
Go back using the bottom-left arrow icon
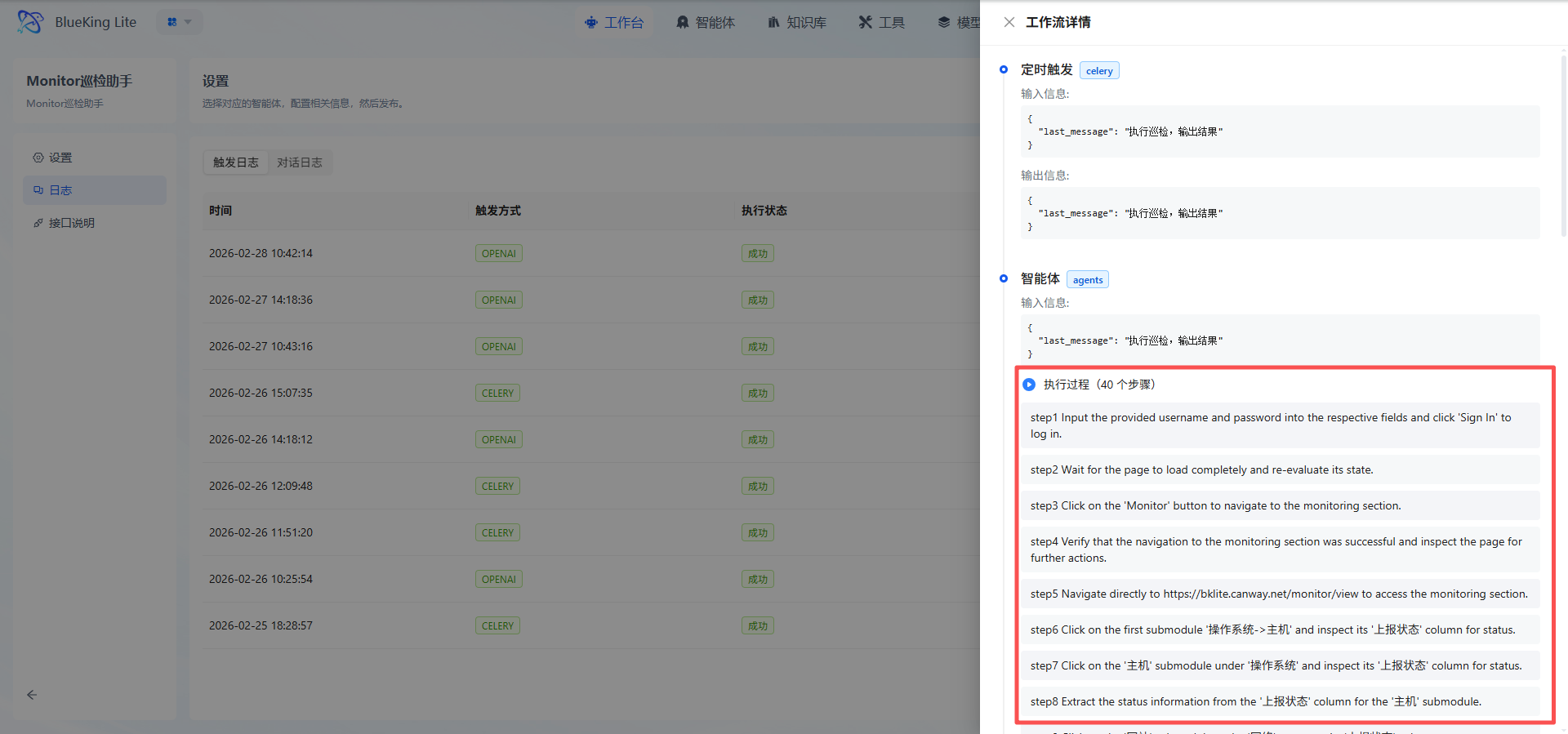pos(32,695)
